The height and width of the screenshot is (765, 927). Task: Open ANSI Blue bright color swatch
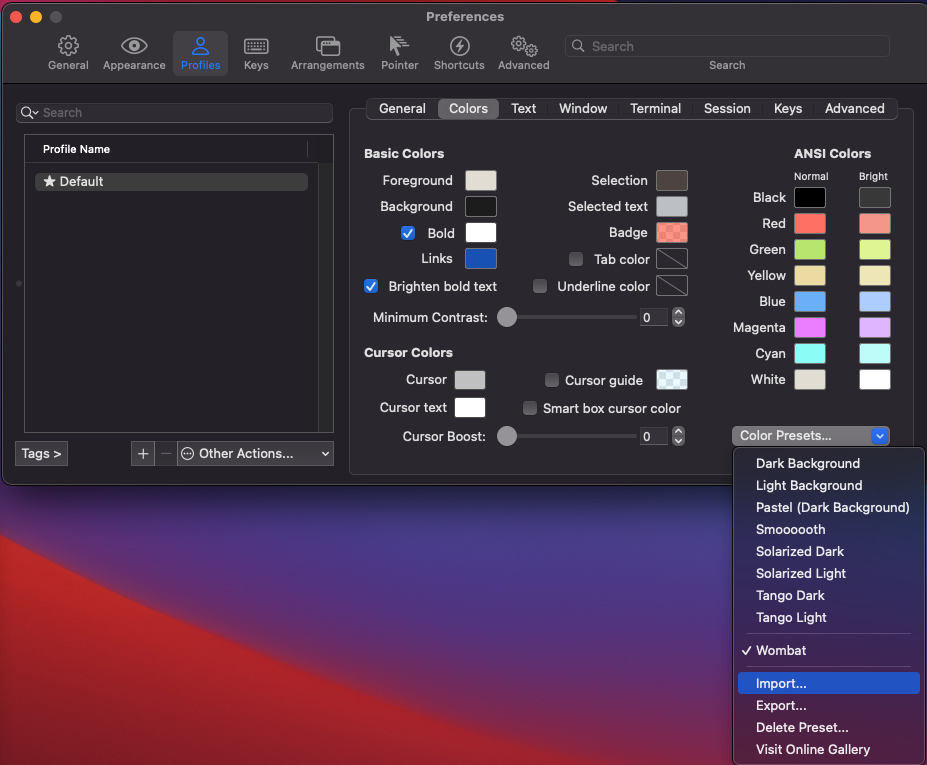click(874, 302)
